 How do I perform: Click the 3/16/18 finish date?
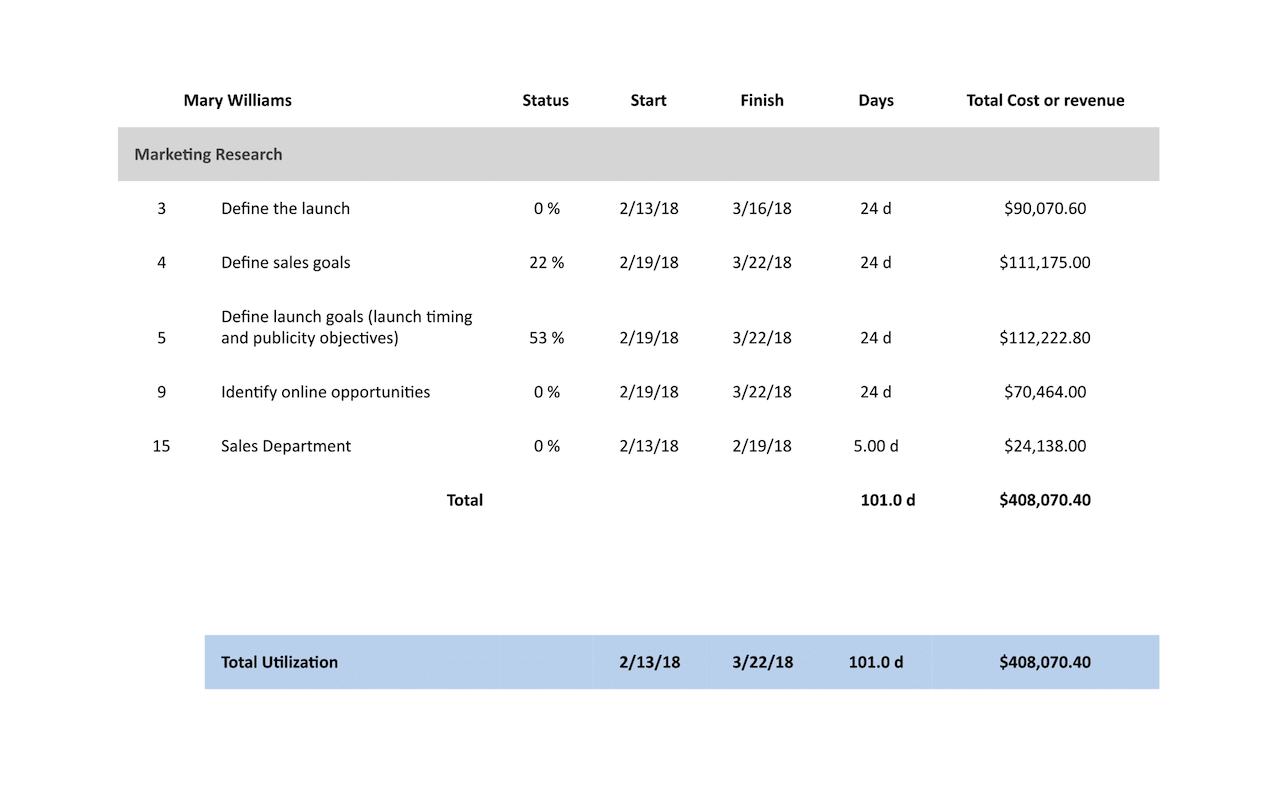click(x=762, y=208)
